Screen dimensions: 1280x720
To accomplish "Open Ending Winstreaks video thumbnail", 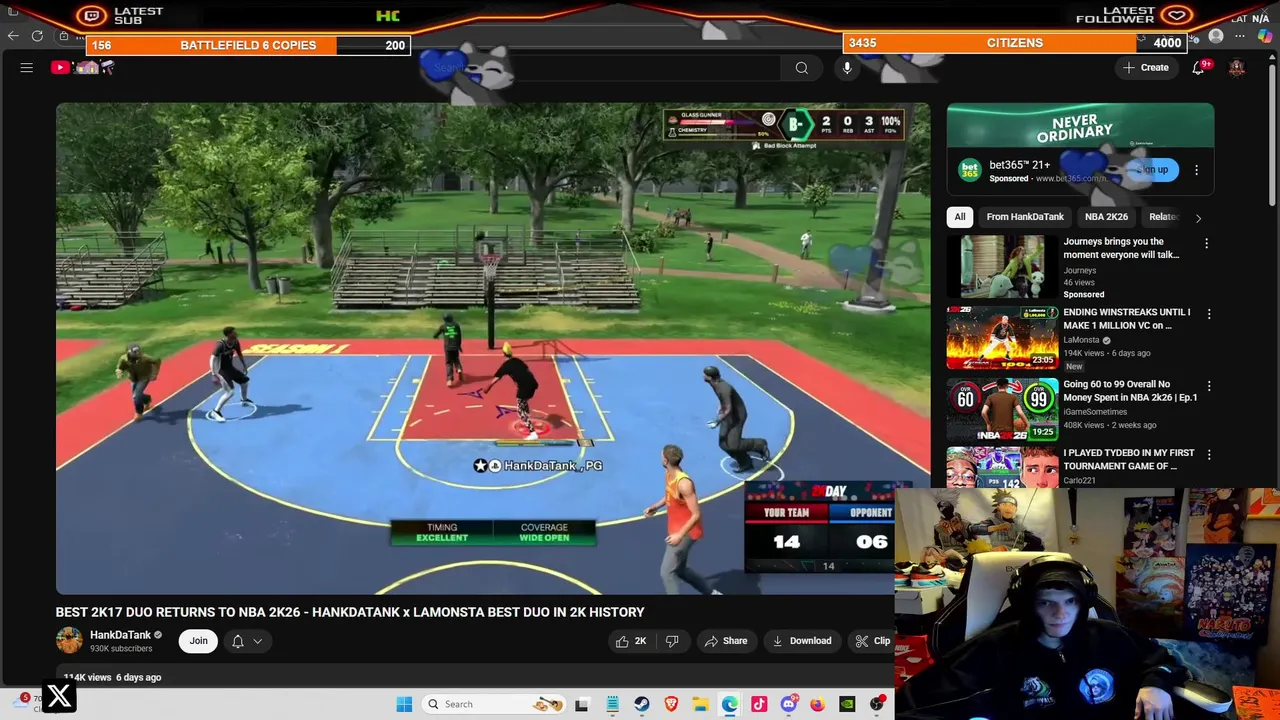I will point(1002,338).
